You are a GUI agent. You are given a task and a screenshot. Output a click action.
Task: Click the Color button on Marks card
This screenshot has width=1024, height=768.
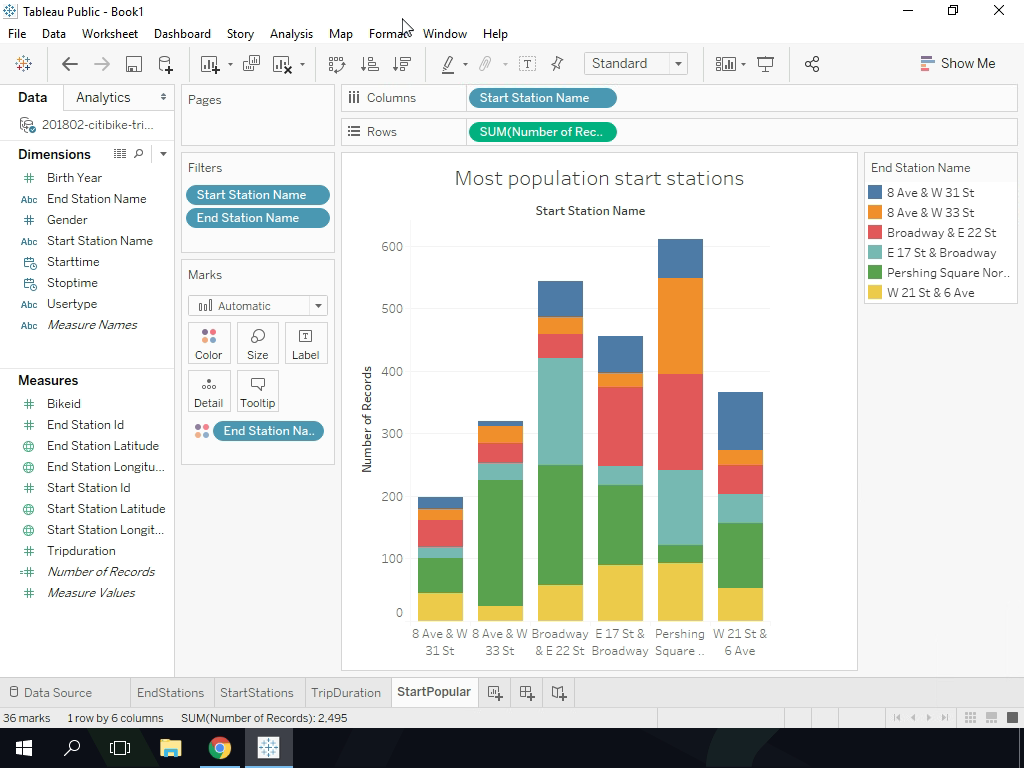coord(209,343)
